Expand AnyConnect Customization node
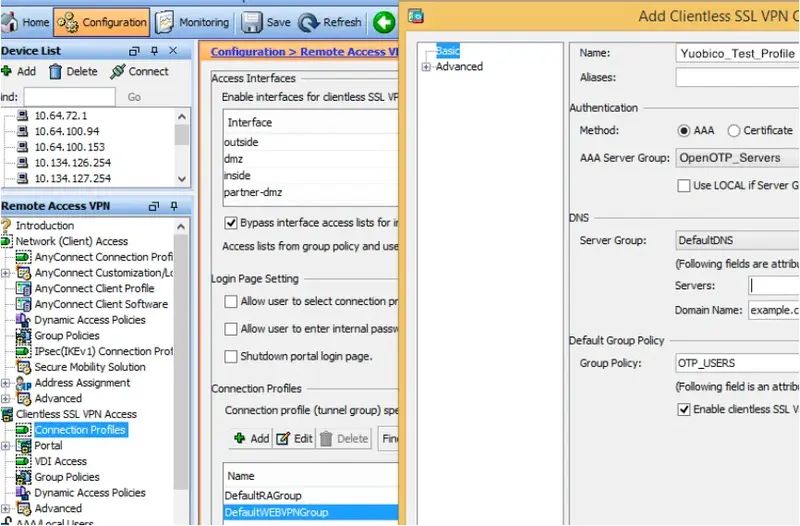 pos(6,273)
